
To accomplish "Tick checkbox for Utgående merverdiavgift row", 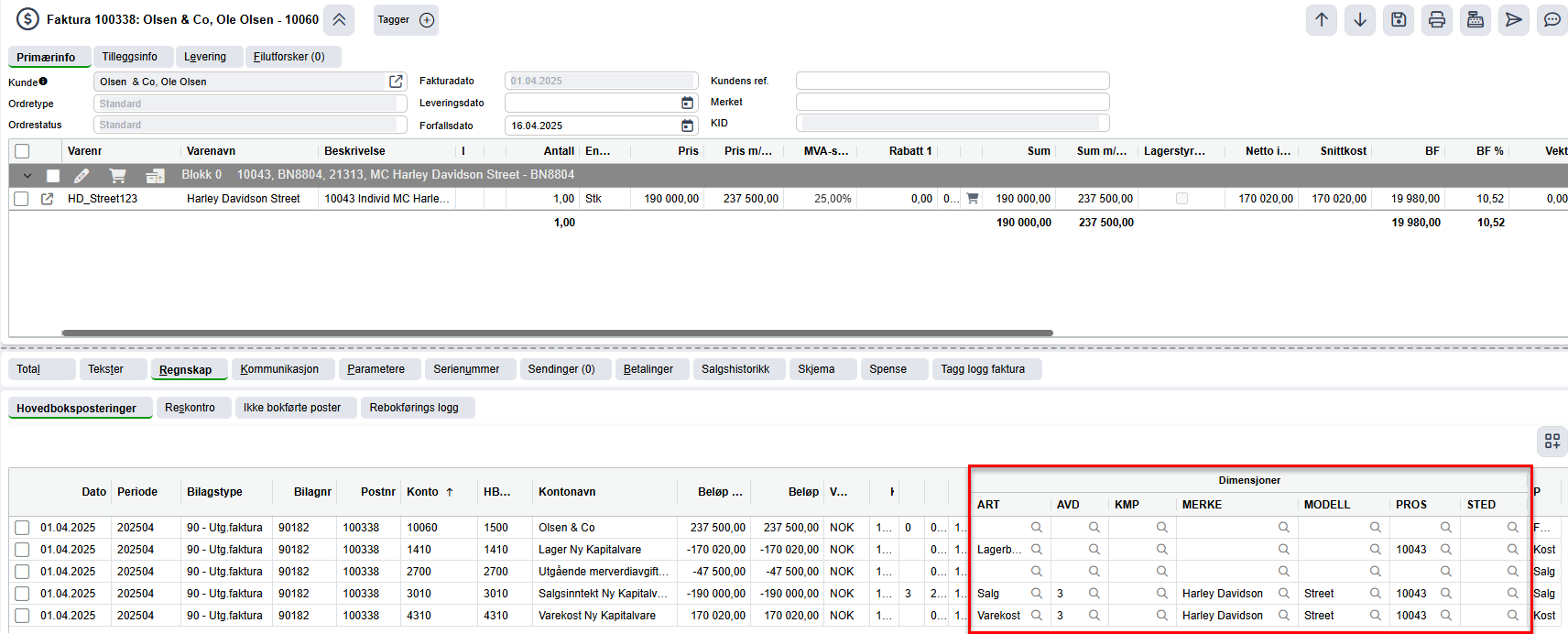I will (x=22, y=572).
